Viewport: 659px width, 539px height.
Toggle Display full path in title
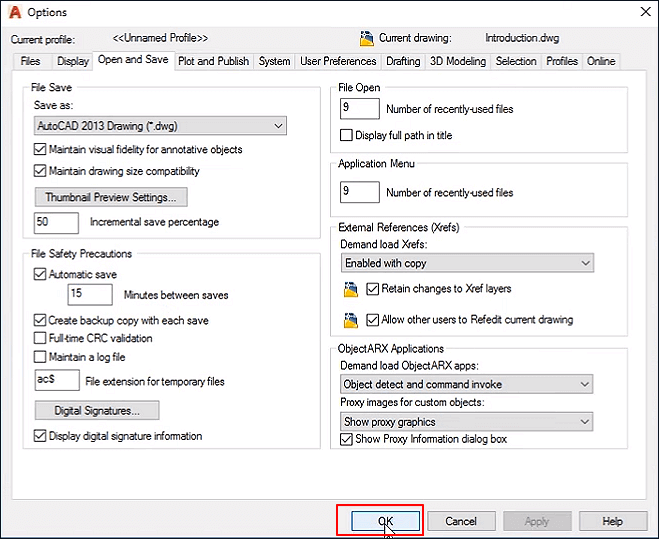[x=347, y=135]
